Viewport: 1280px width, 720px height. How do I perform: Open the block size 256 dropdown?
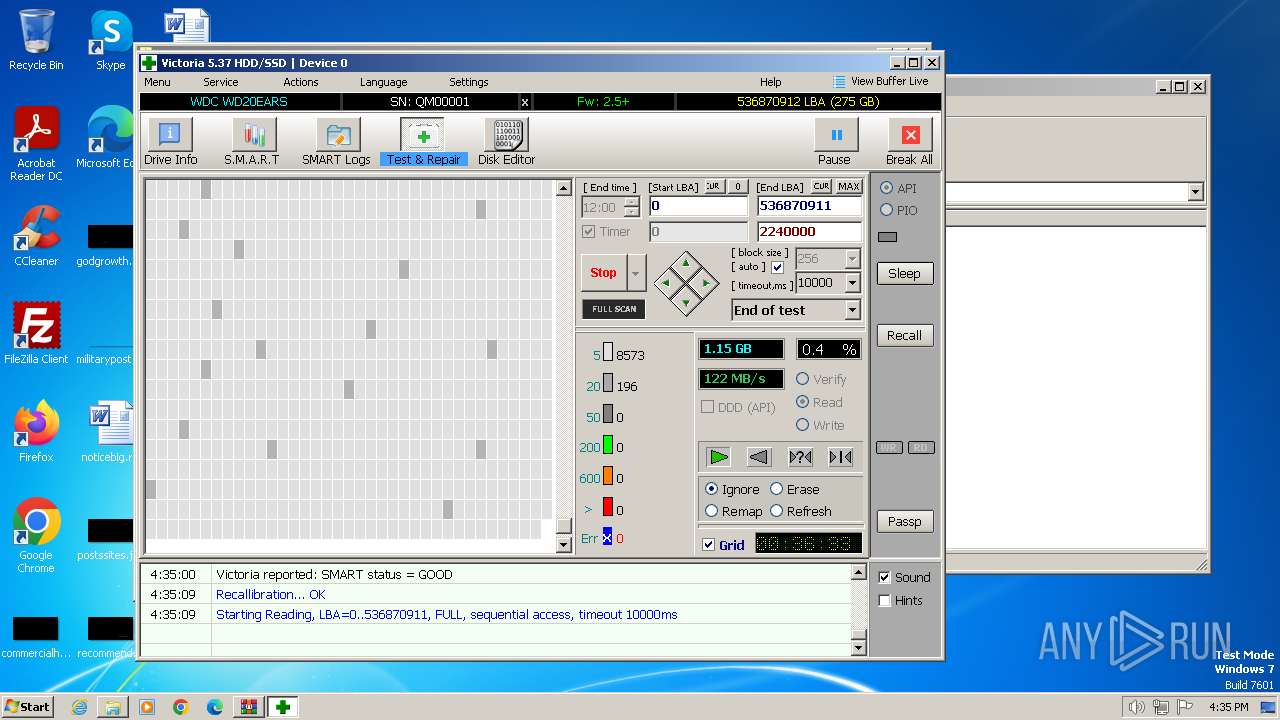852,258
